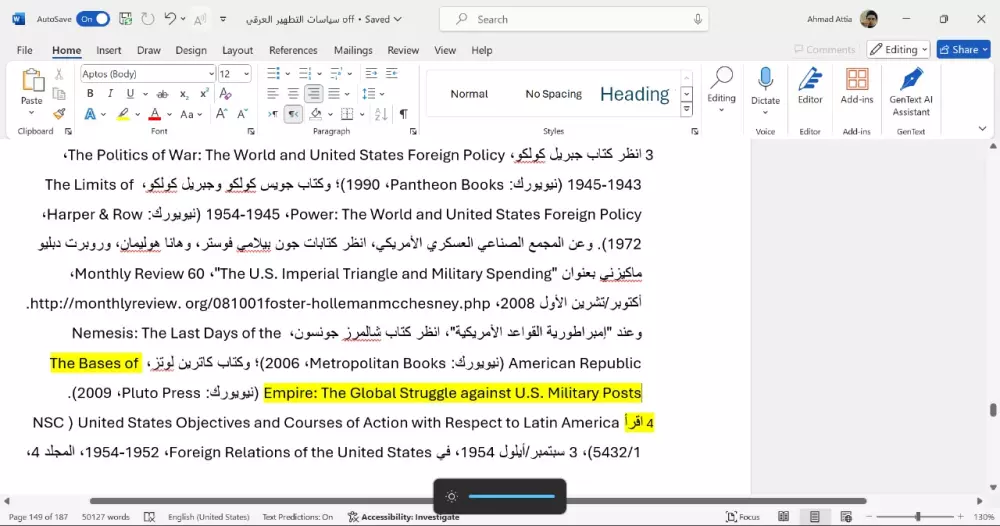Image resolution: width=1000 pixels, height=526 pixels.
Task: Apply superscript formatting
Action: [x=204, y=94]
